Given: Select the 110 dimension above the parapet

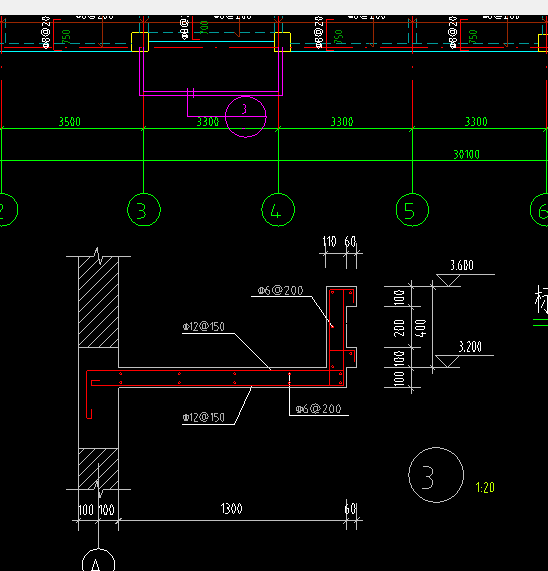Looking at the screenshot, I should coord(330,242).
